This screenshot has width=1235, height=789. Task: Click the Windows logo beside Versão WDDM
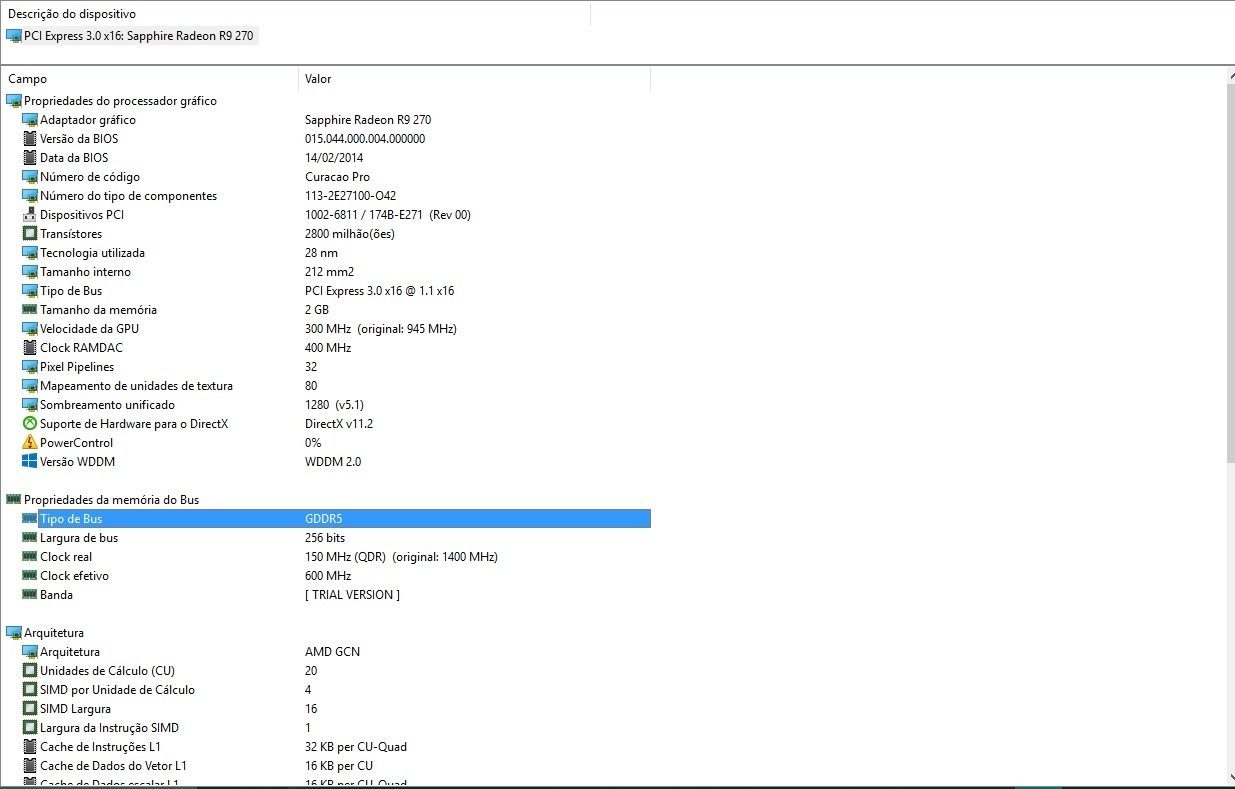[x=30, y=462]
